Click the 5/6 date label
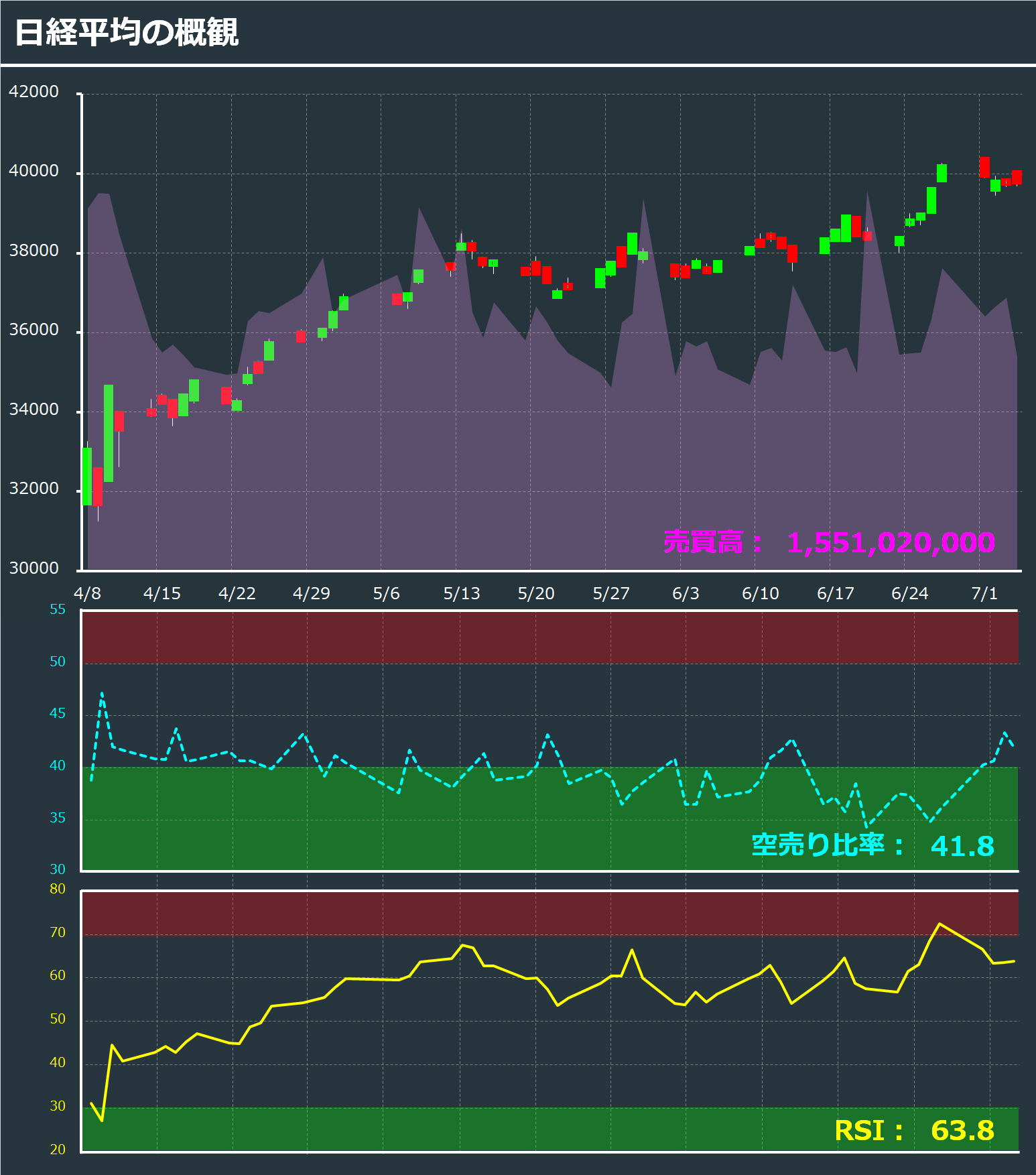Image resolution: width=1036 pixels, height=1175 pixels. point(386,593)
